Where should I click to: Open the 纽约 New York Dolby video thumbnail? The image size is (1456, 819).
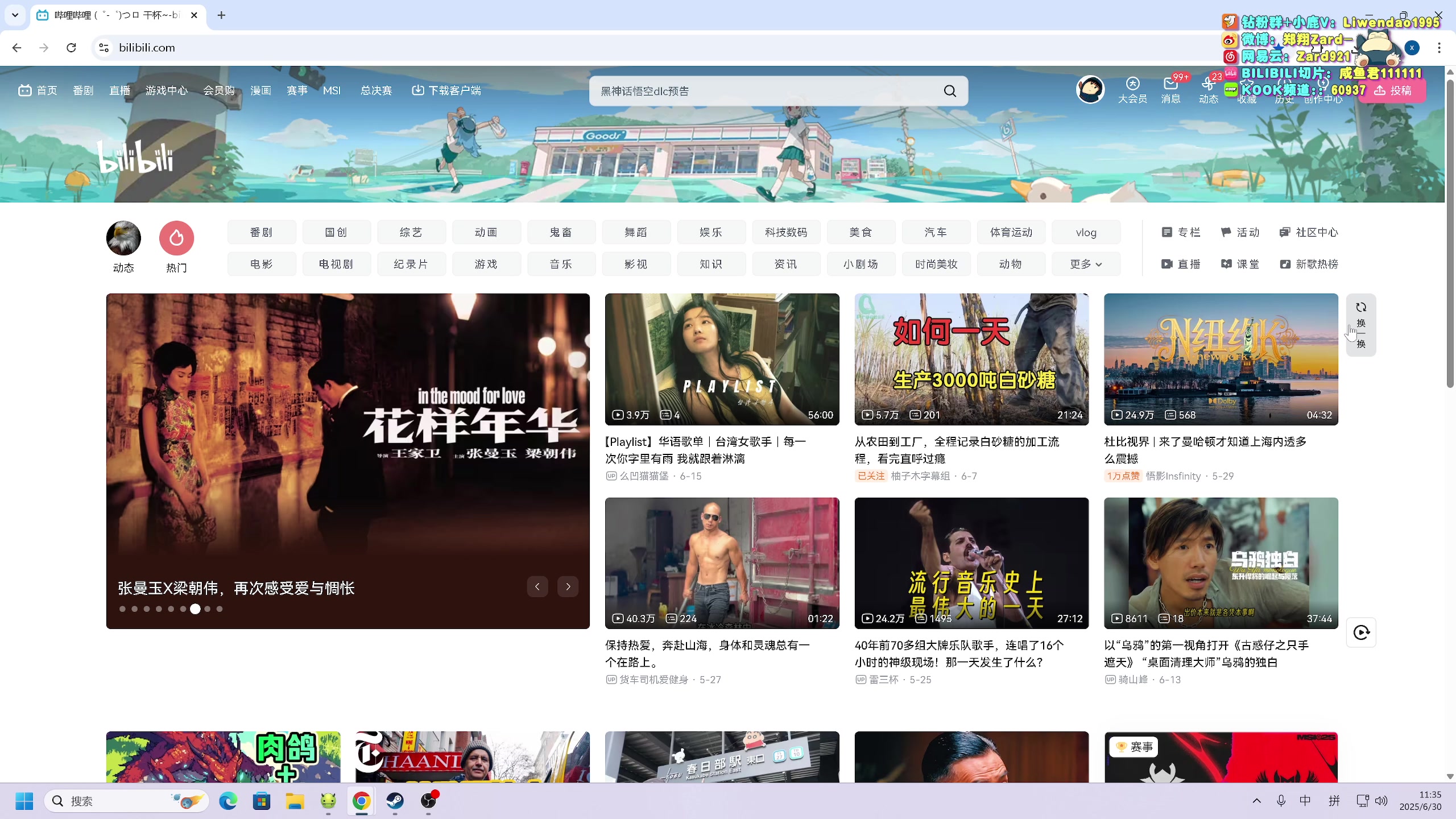(1221, 359)
